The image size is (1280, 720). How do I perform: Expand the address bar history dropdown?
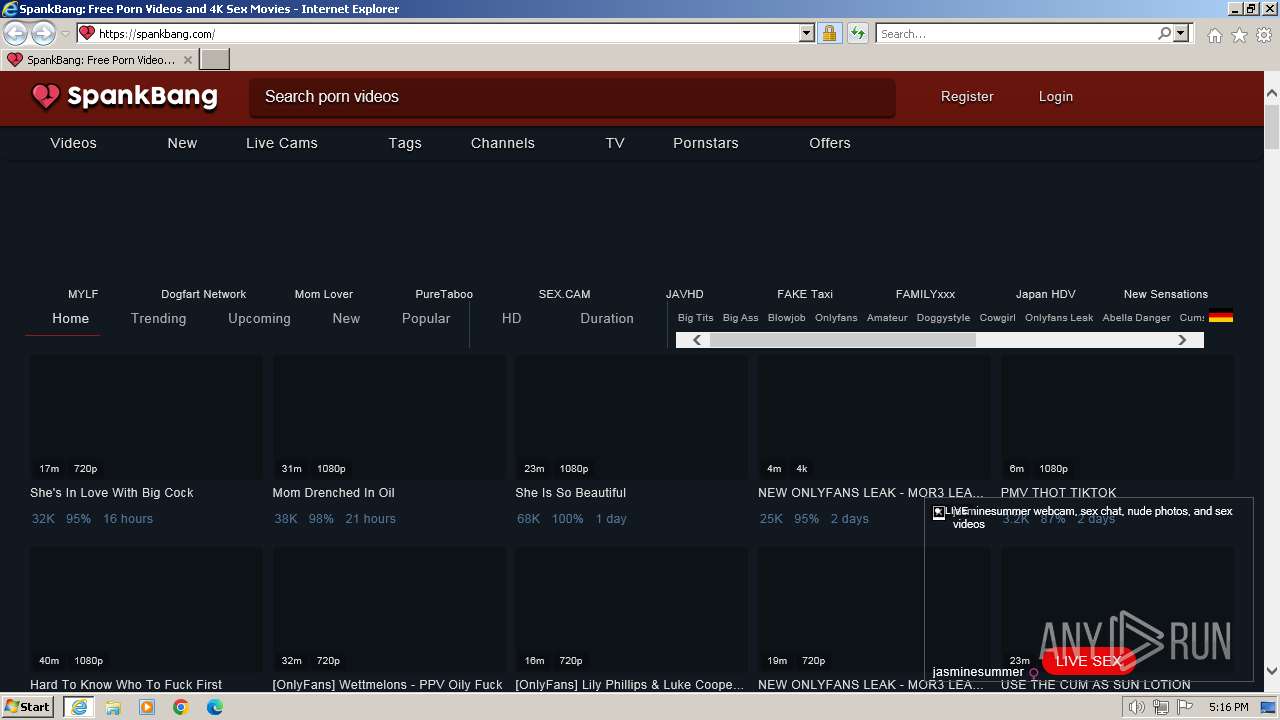(x=807, y=33)
